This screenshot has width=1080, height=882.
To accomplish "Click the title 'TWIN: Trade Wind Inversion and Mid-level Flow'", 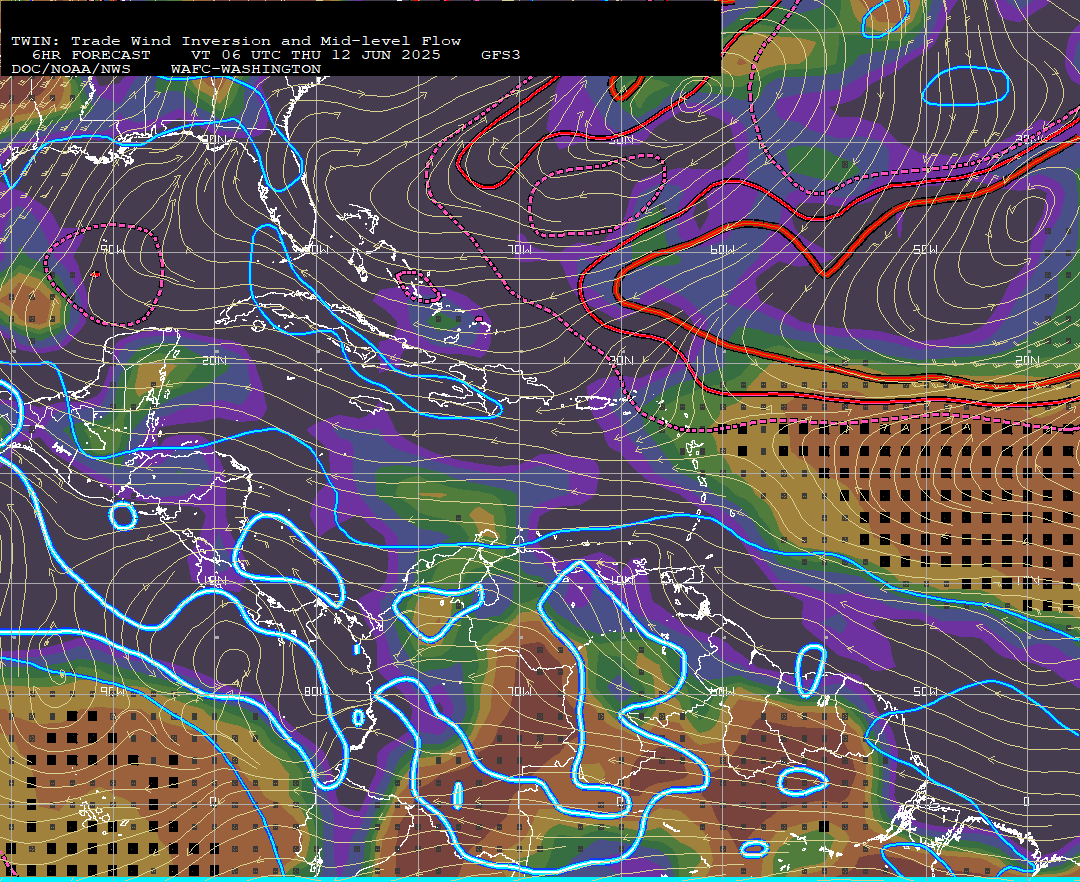I will 236,41.
